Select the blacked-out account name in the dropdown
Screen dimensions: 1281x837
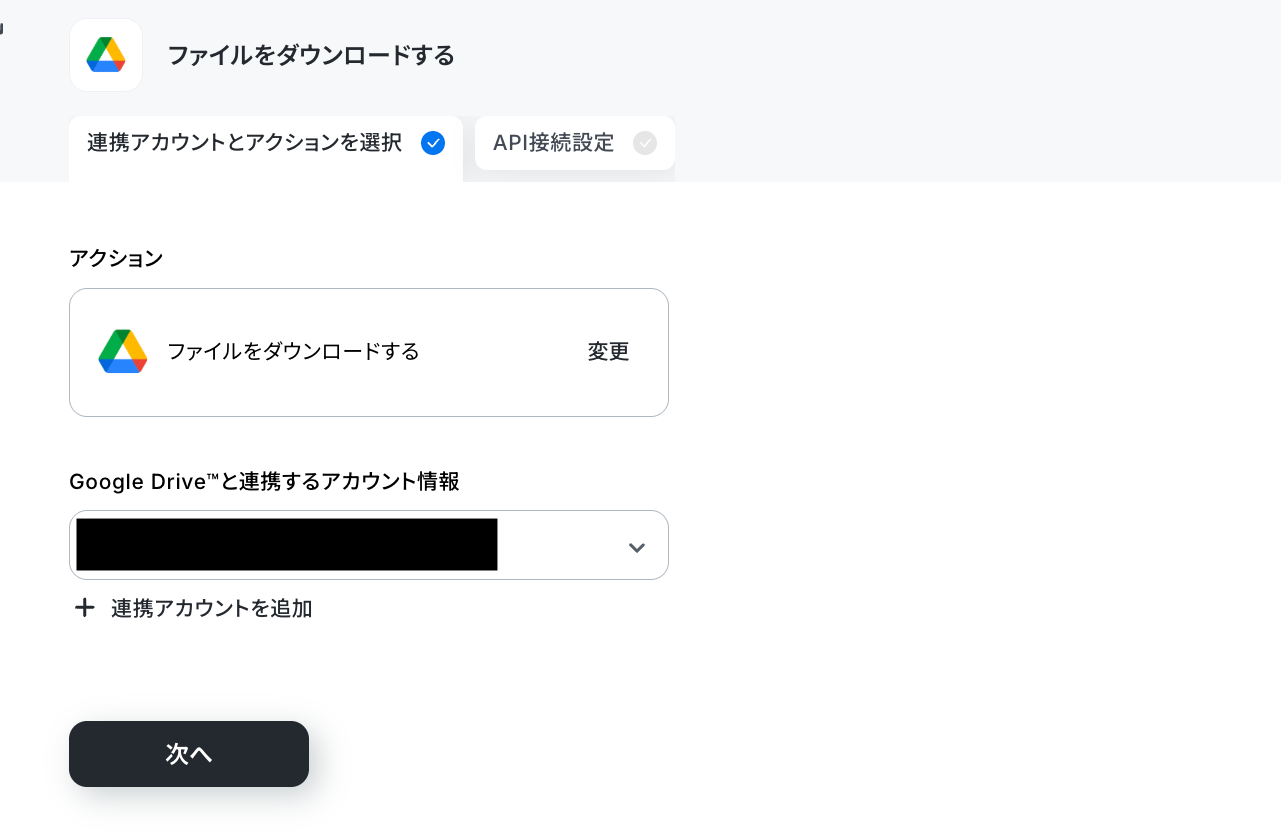pyautogui.click(x=287, y=545)
